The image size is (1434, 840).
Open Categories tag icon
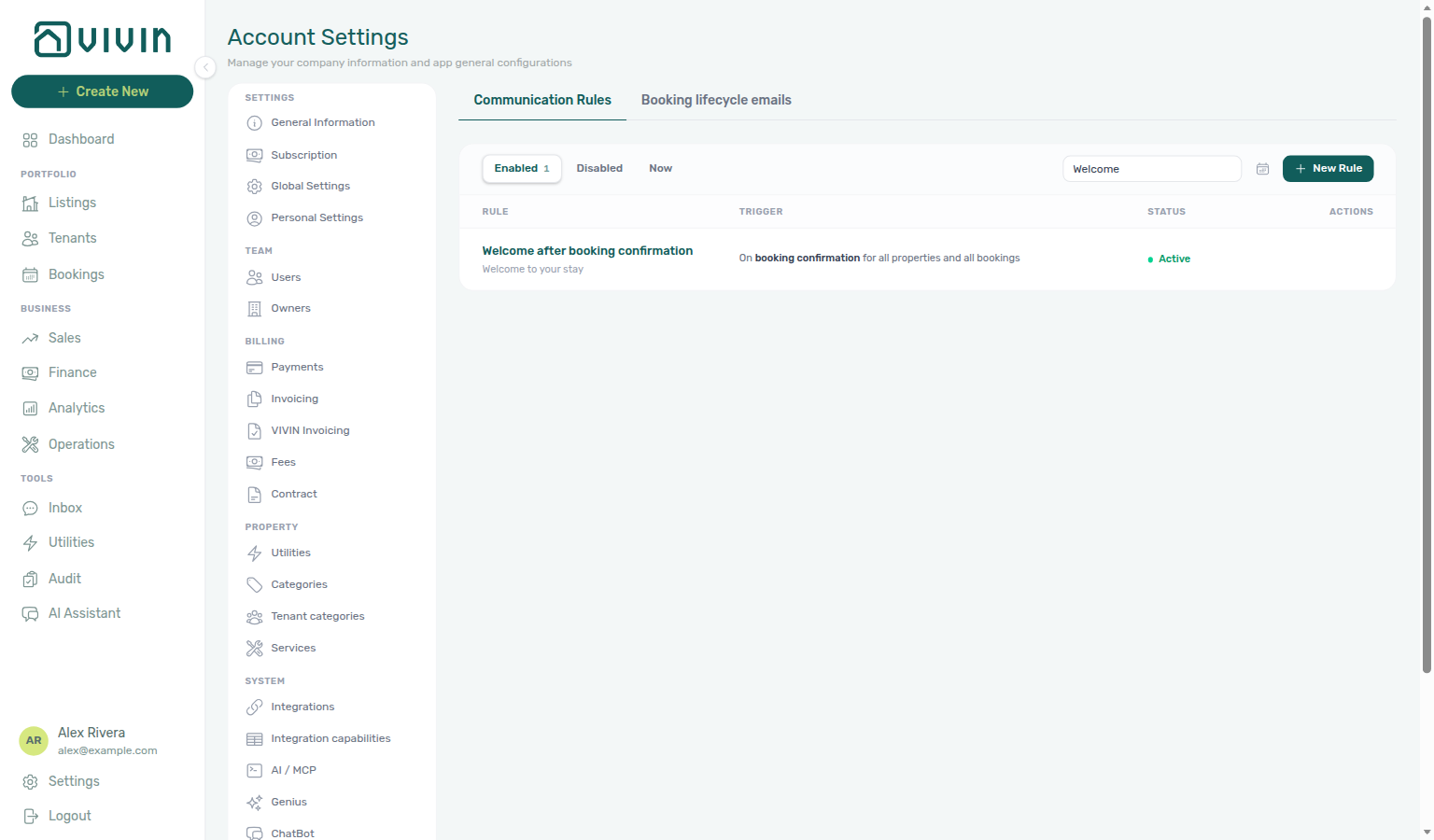[x=254, y=584]
